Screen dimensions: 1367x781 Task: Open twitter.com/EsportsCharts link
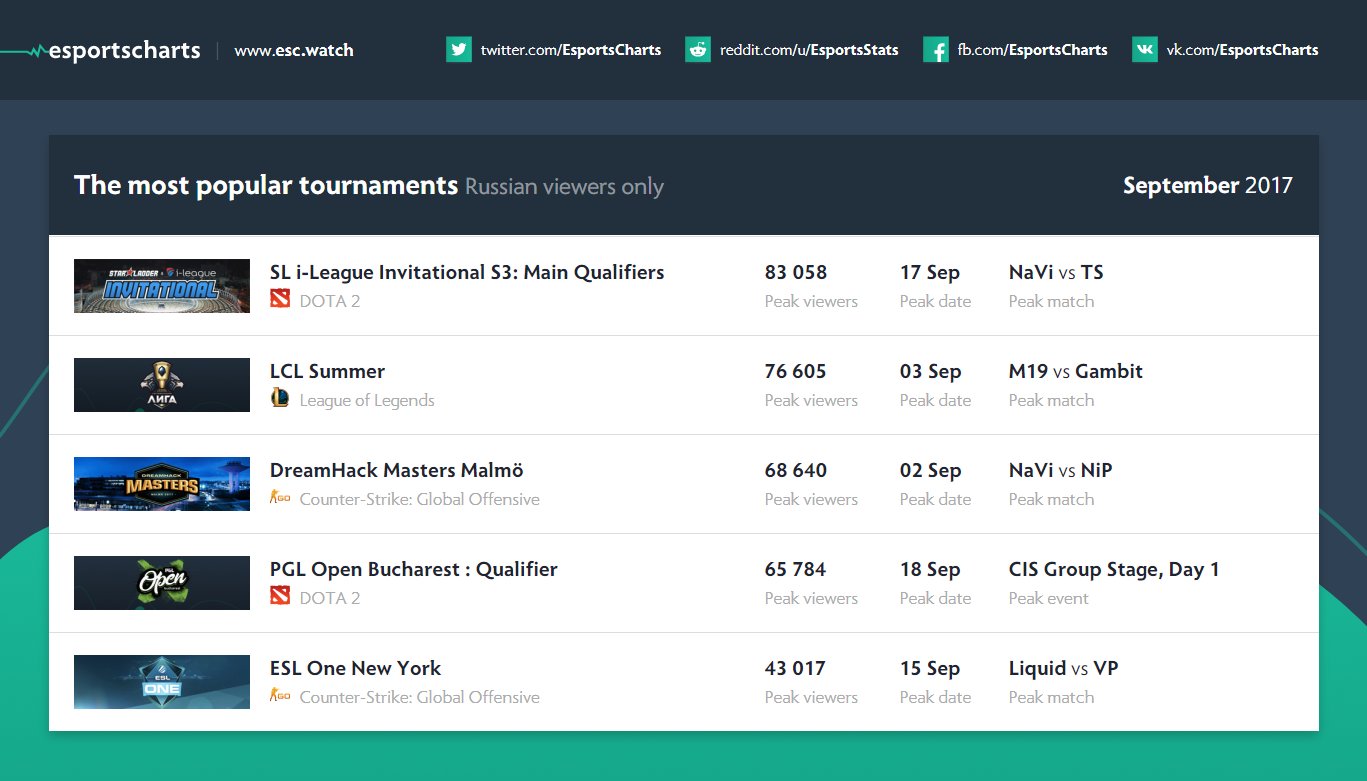tap(571, 50)
